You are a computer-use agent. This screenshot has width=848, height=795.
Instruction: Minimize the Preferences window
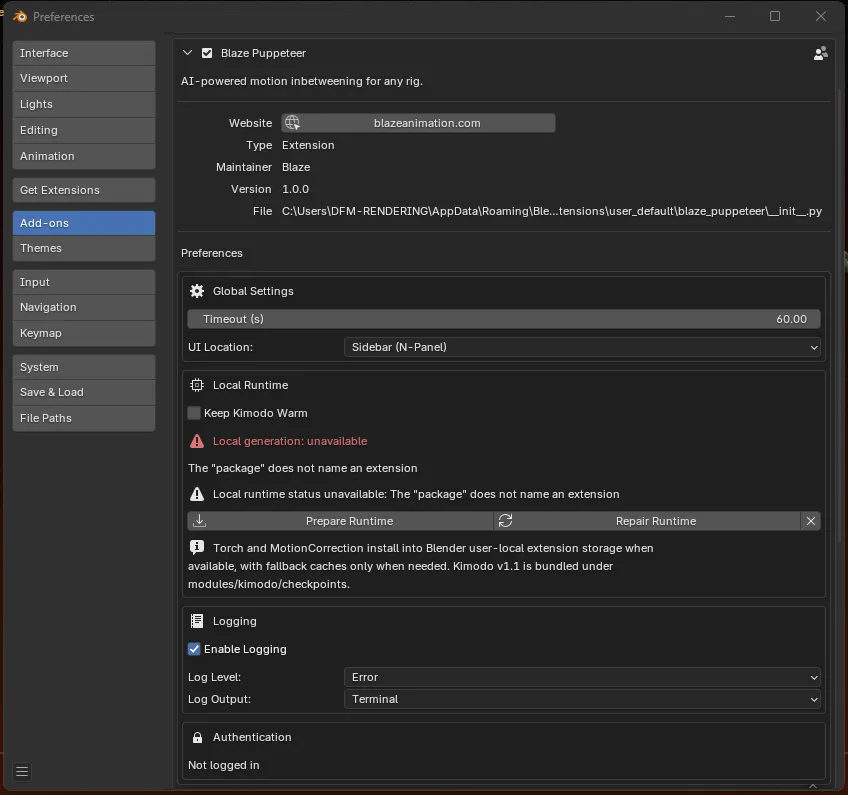point(730,16)
